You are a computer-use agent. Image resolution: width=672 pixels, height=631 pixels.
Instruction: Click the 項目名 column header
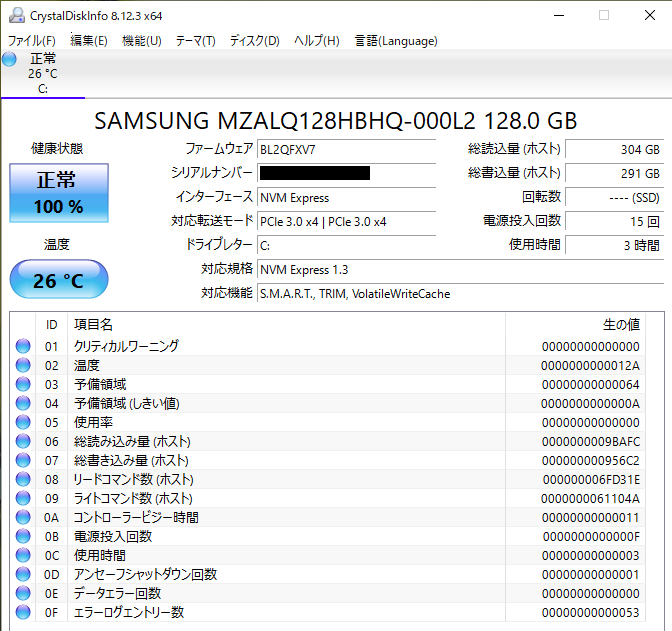coord(286,325)
